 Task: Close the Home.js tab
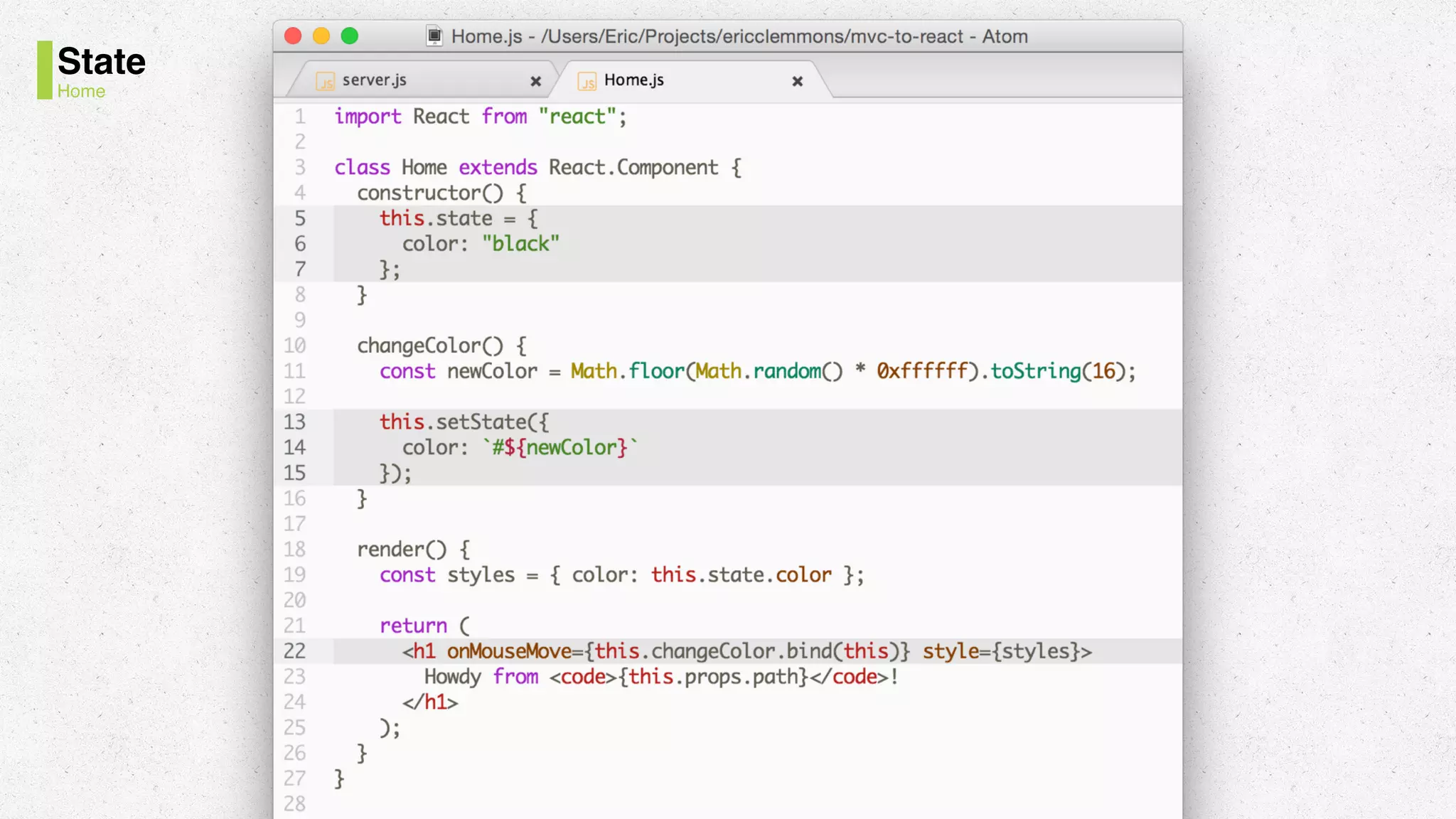pos(798,82)
